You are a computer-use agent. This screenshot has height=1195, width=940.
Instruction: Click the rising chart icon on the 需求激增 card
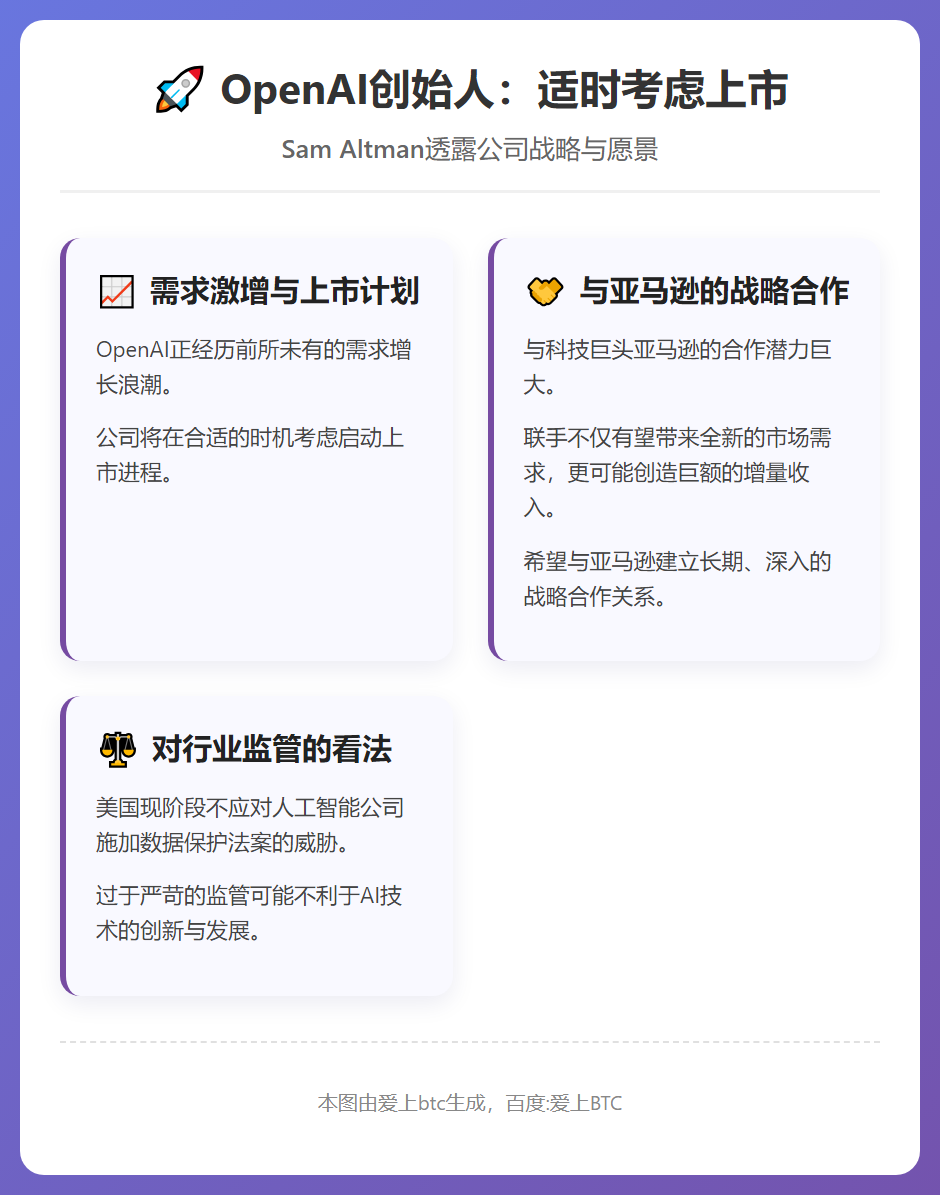pyautogui.click(x=117, y=292)
